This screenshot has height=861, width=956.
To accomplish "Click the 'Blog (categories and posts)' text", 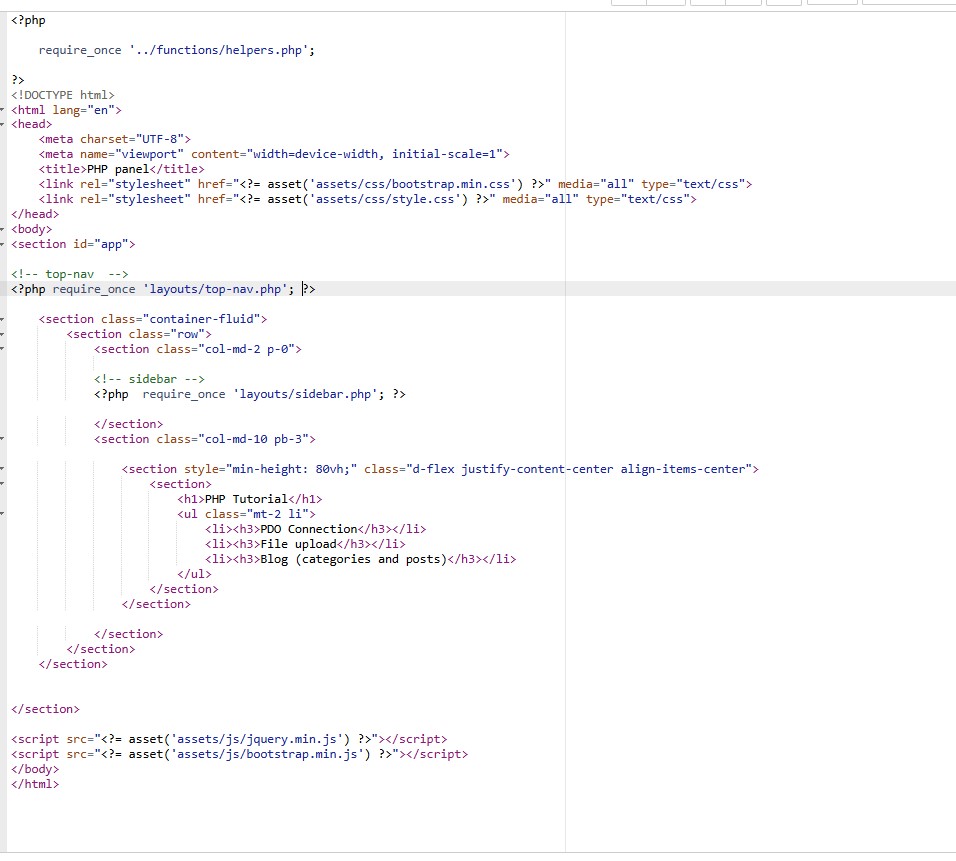I will pyautogui.click(x=354, y=559).
